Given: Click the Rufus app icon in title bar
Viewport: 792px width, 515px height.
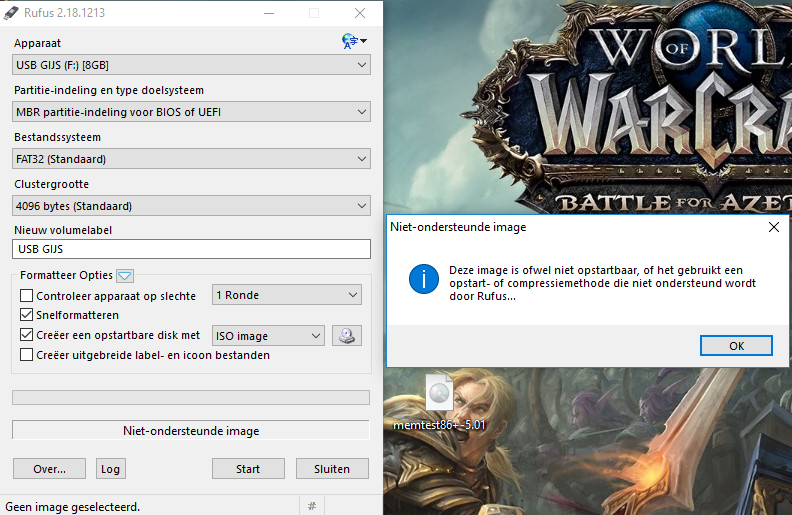Looking at the screenshot, I should 11,13.
